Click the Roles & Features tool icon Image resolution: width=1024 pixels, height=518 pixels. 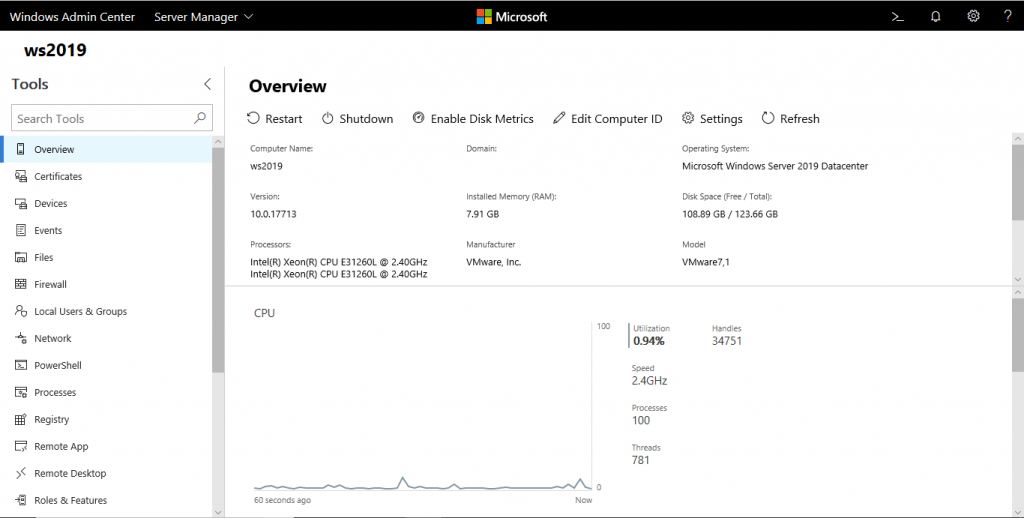tap(21, 500)
